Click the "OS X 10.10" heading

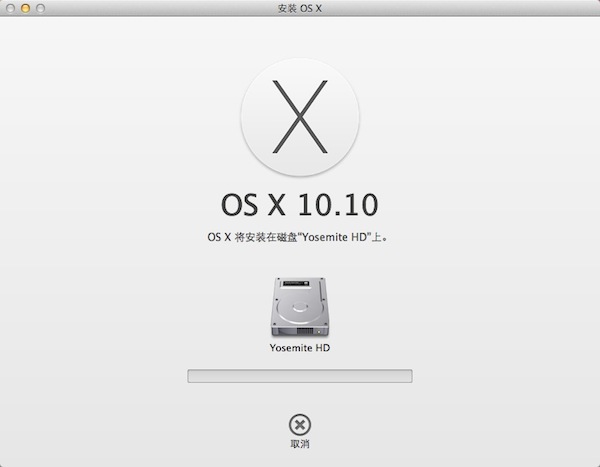click(x=300, y=205)
